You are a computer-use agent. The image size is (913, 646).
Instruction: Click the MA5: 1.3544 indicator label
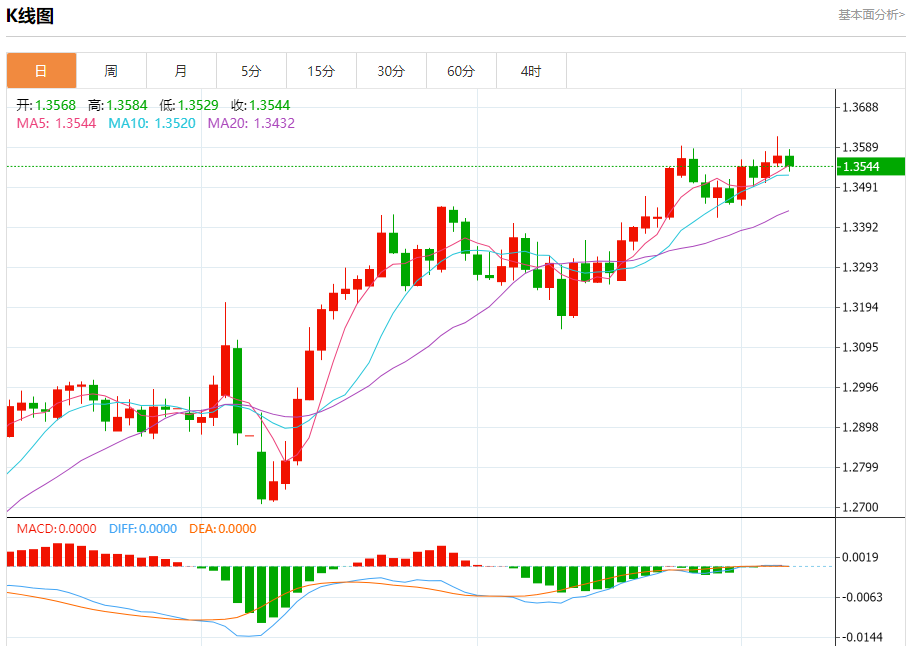(56, 123)
